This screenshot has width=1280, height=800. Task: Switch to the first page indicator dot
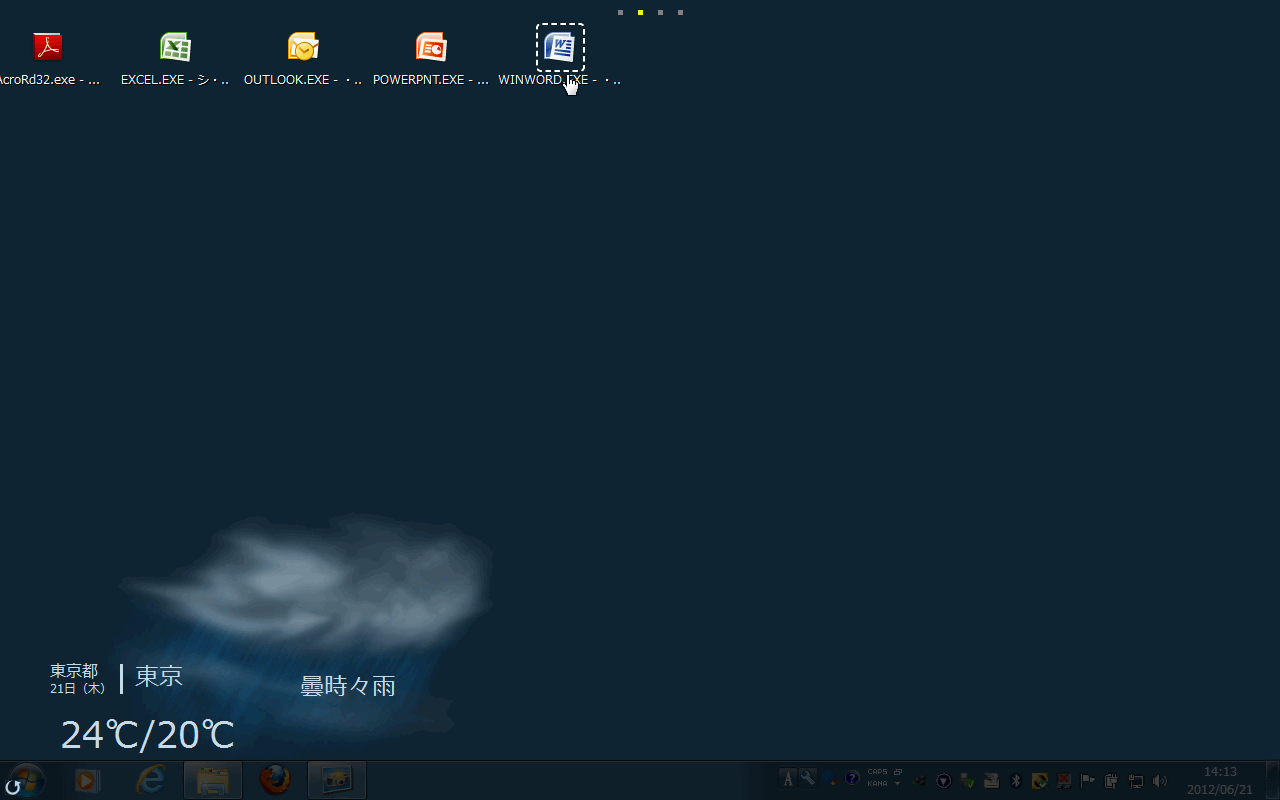(620, 13)
